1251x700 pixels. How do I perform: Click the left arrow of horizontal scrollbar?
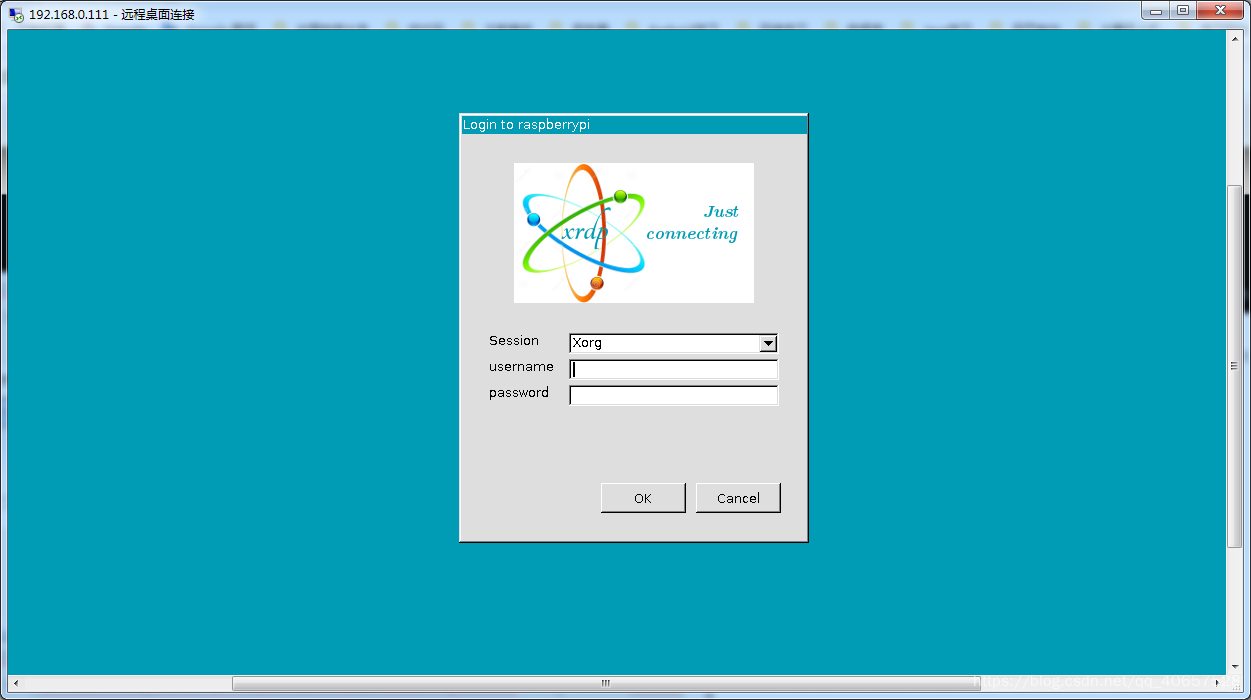(14, 683)
